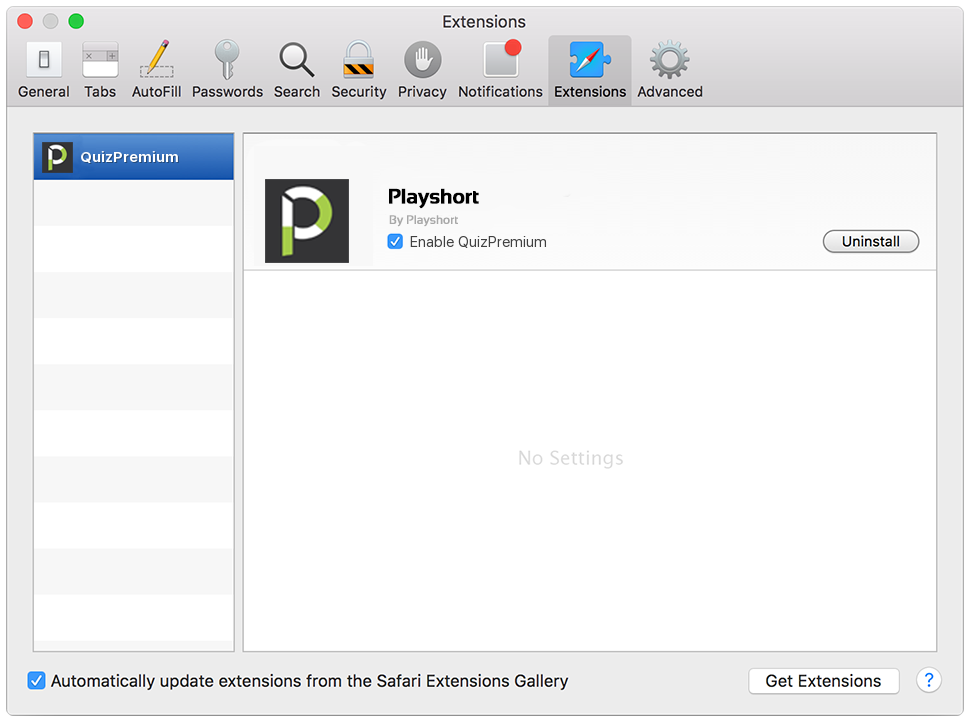The image size is (970, 722).
Task: Open the Extensions compass puzzle icon
Action: tap(590, 59)
